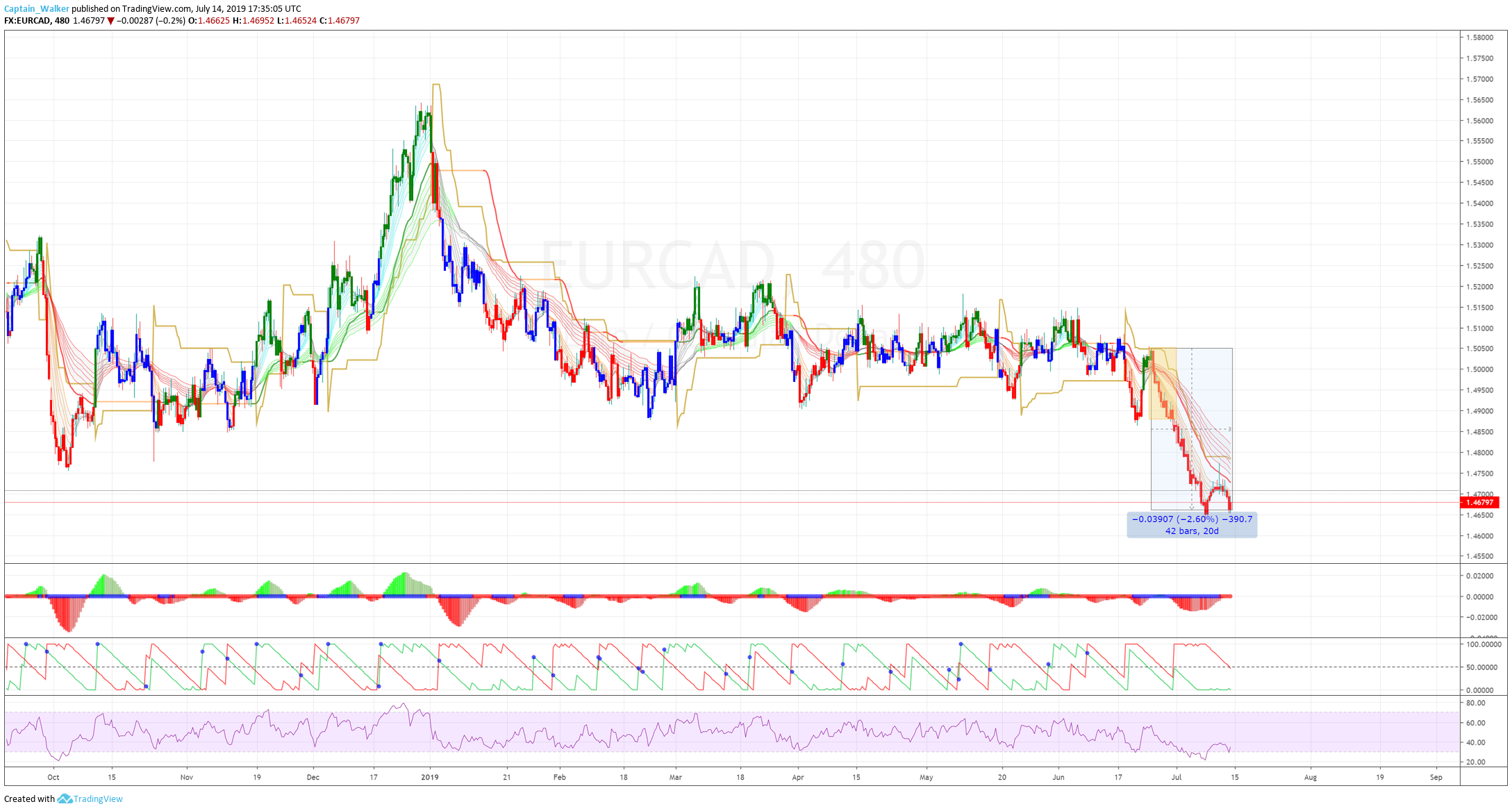Click the 1.46000 price axis label

click(x=1479, y=536)
